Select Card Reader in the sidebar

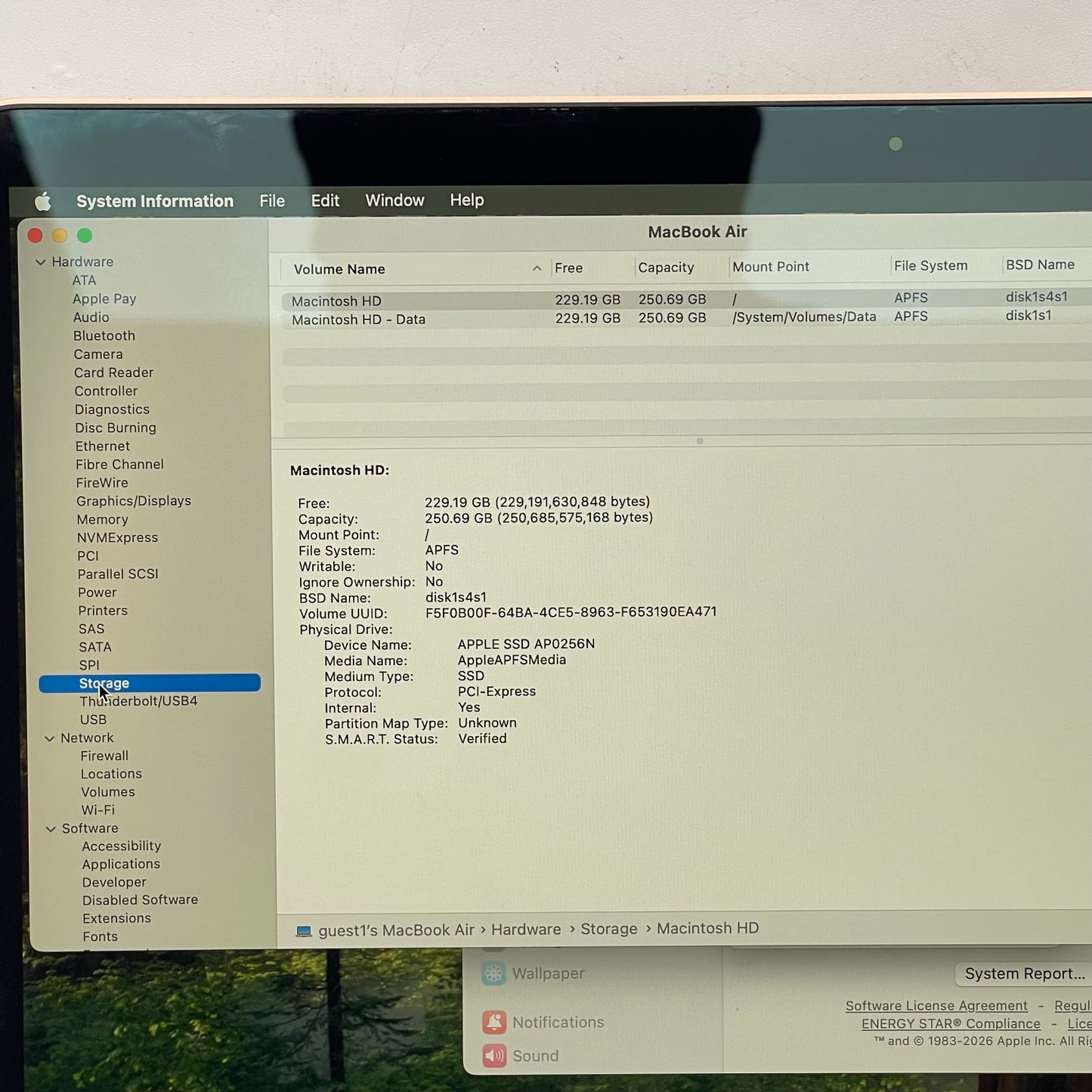(113, 373)
